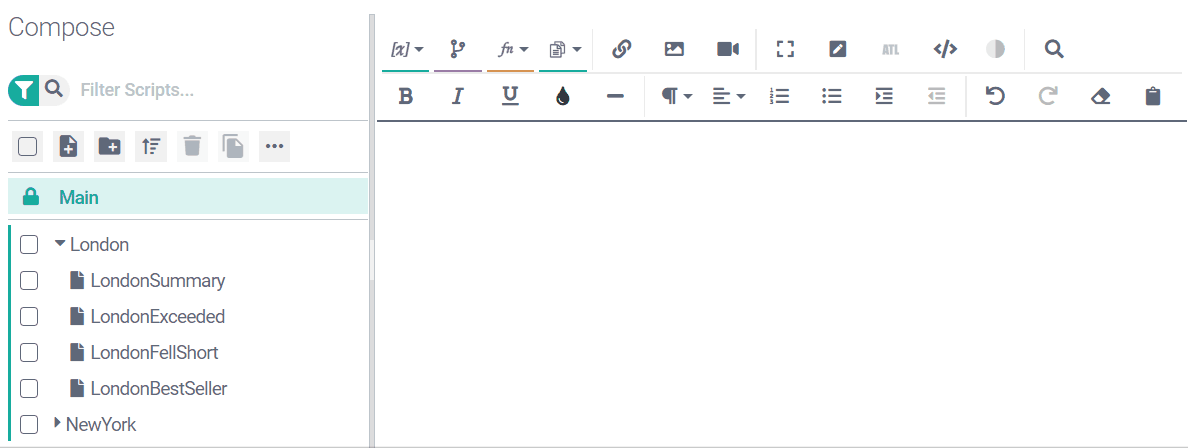Image resolution: width=1188 pixels, height=448 pixels.
Task: Open the more options ellipsis menu
Action: (274, 146)
